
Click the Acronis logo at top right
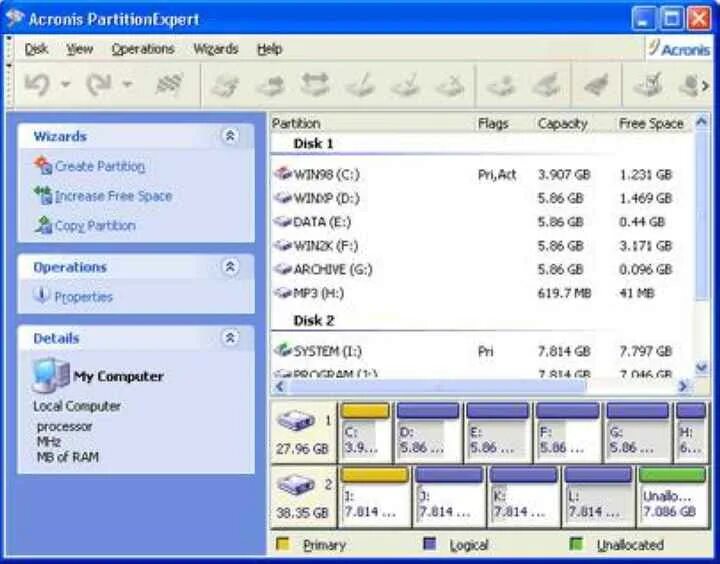tap(679, 48)
